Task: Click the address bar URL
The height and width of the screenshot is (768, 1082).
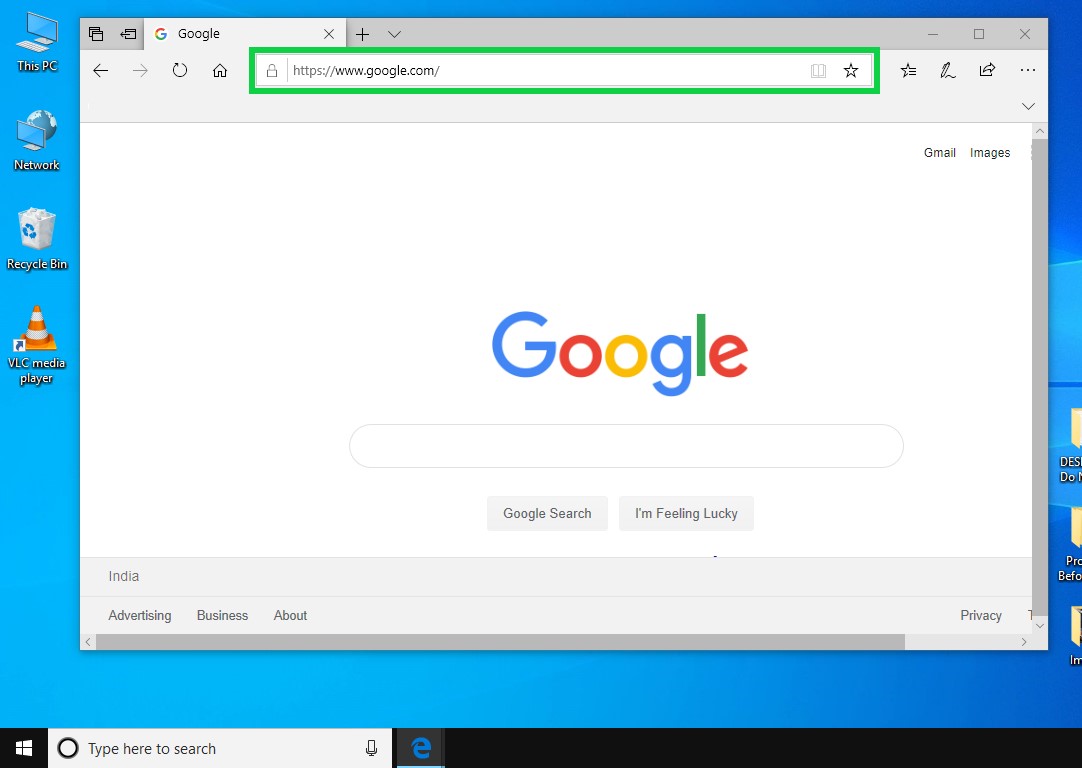Action: 366,70
